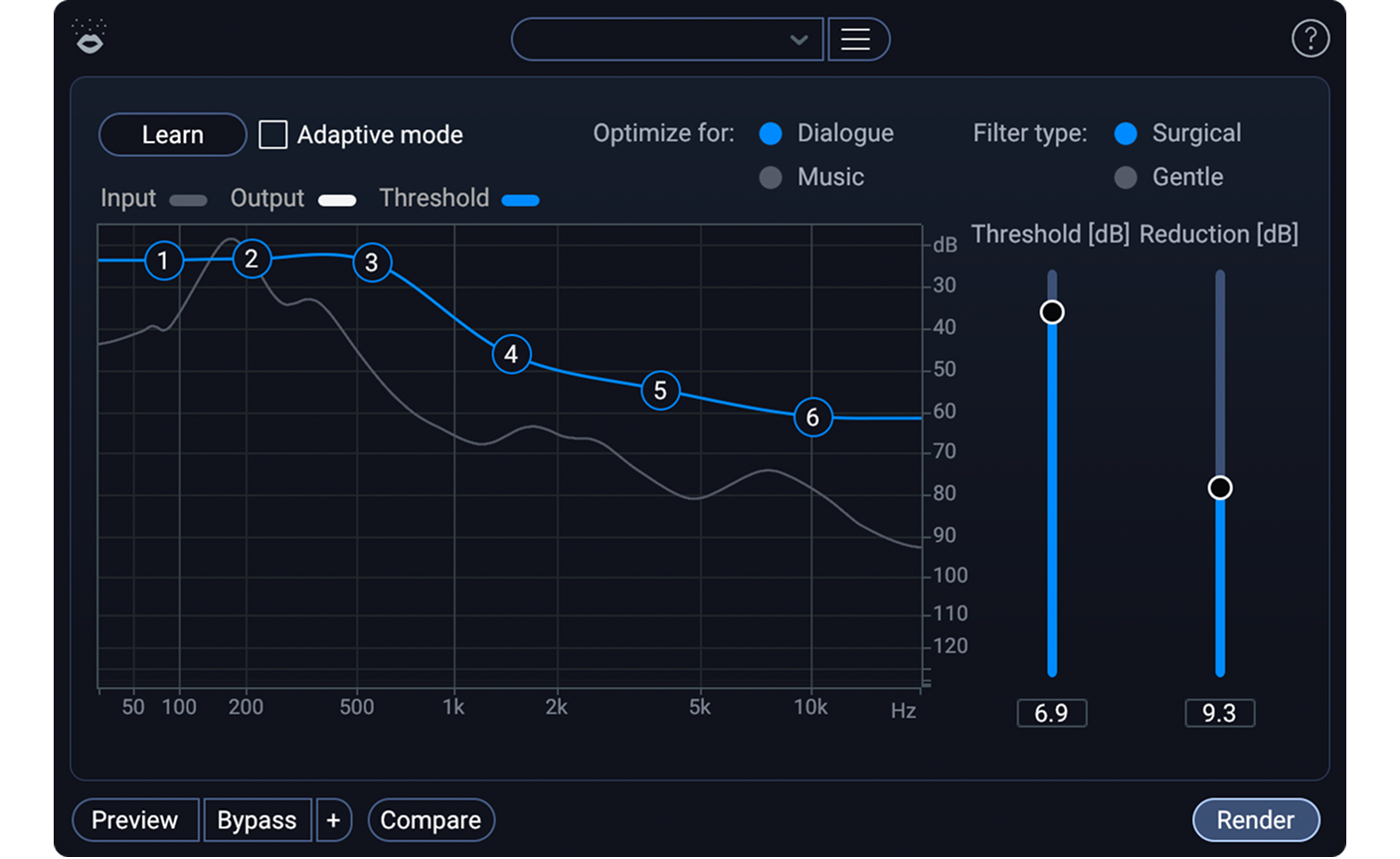Screen dimensions: 1400x859
Task: Select threshold node 2 on the curve
Action: pyautogui.click(x=252, y=259)
